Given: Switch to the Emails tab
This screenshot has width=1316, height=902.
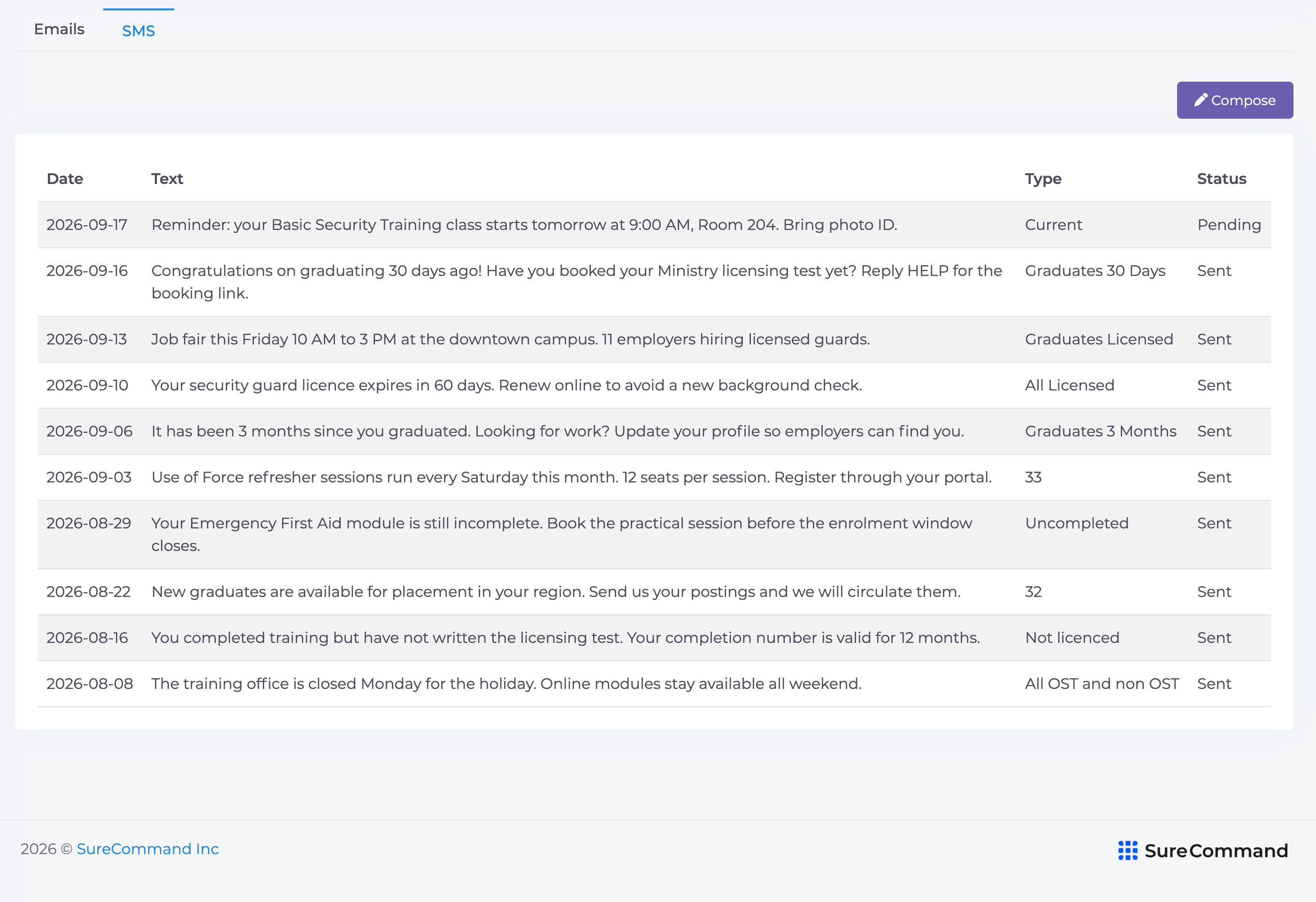Looking at the screenshot, I should [x=59, y=30].
